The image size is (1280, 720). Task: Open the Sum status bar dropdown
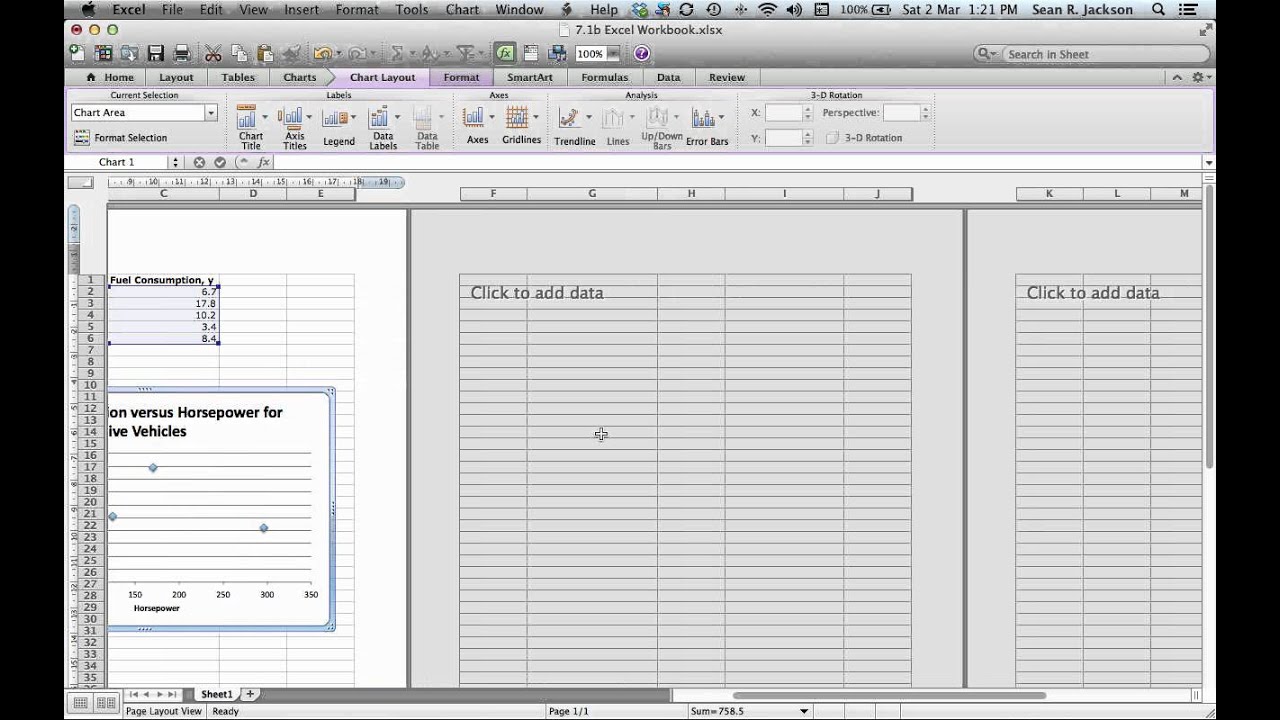pos(804,711)
